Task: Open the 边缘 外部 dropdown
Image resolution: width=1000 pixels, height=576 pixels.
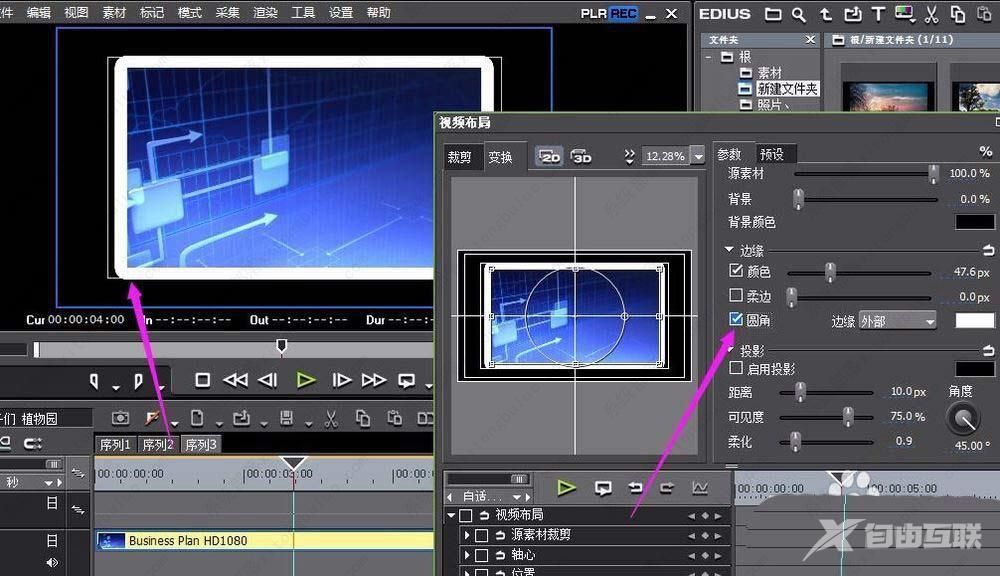Action: pyautogui.click(x=897, y=321)
